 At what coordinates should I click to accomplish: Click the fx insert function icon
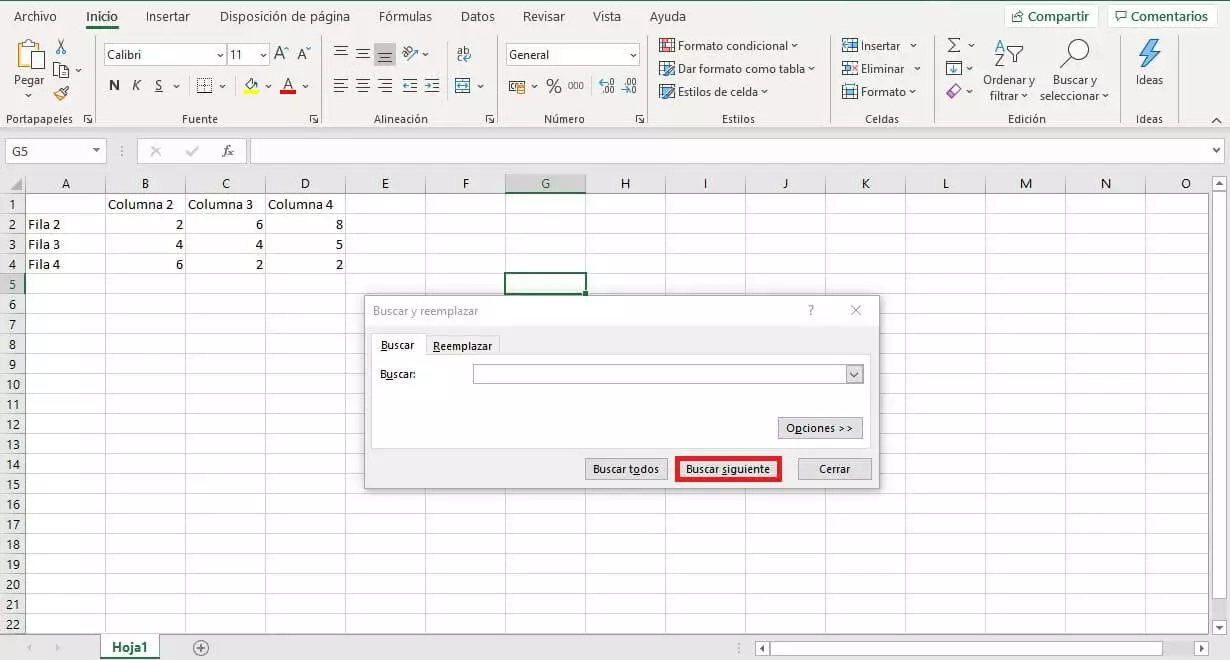(228, 151)
